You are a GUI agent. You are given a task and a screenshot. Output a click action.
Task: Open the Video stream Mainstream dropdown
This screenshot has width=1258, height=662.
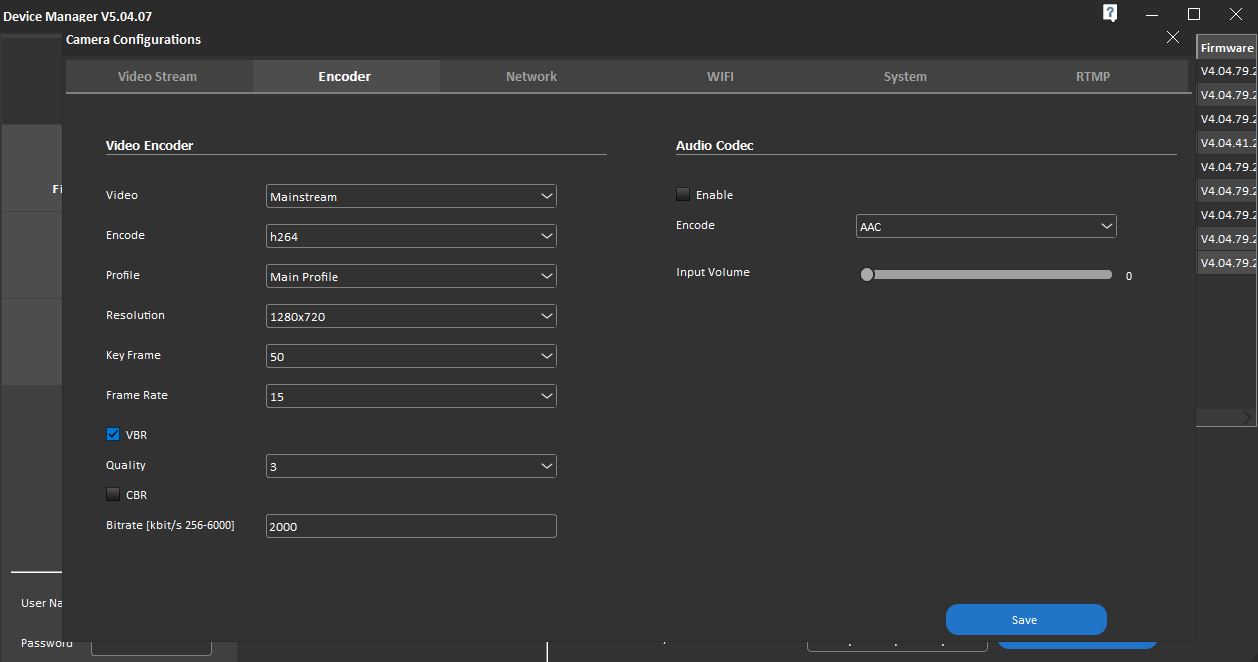(411, 196)
